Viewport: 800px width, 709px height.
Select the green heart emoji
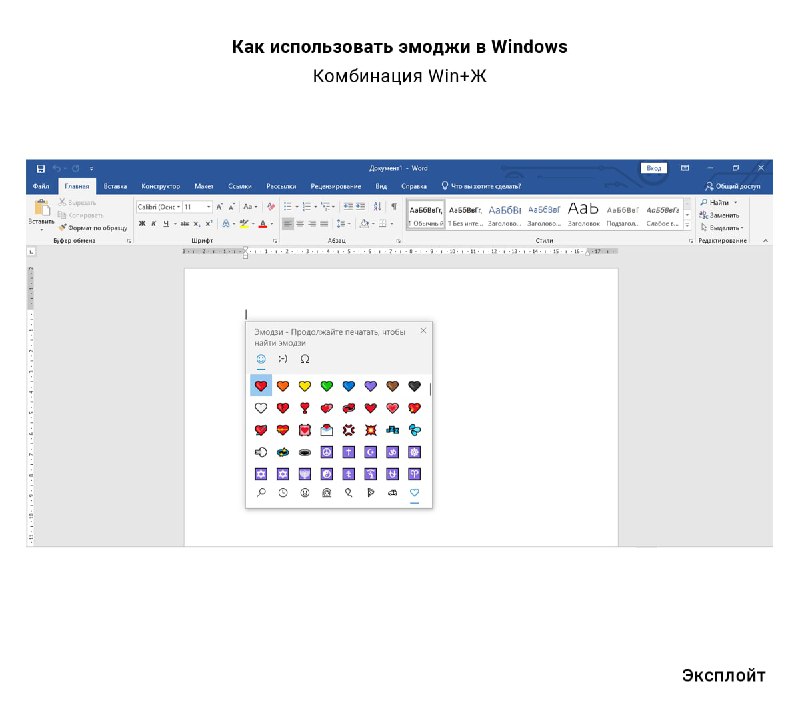coord(326,386)
